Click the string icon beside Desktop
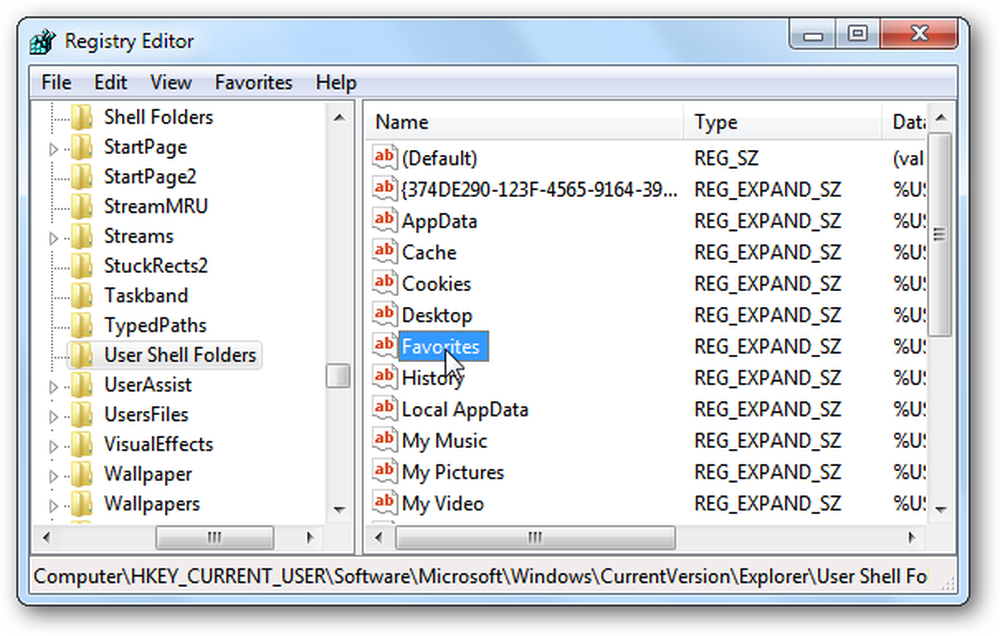This screenshot has height=636, width=1000. tap(385, 314)
